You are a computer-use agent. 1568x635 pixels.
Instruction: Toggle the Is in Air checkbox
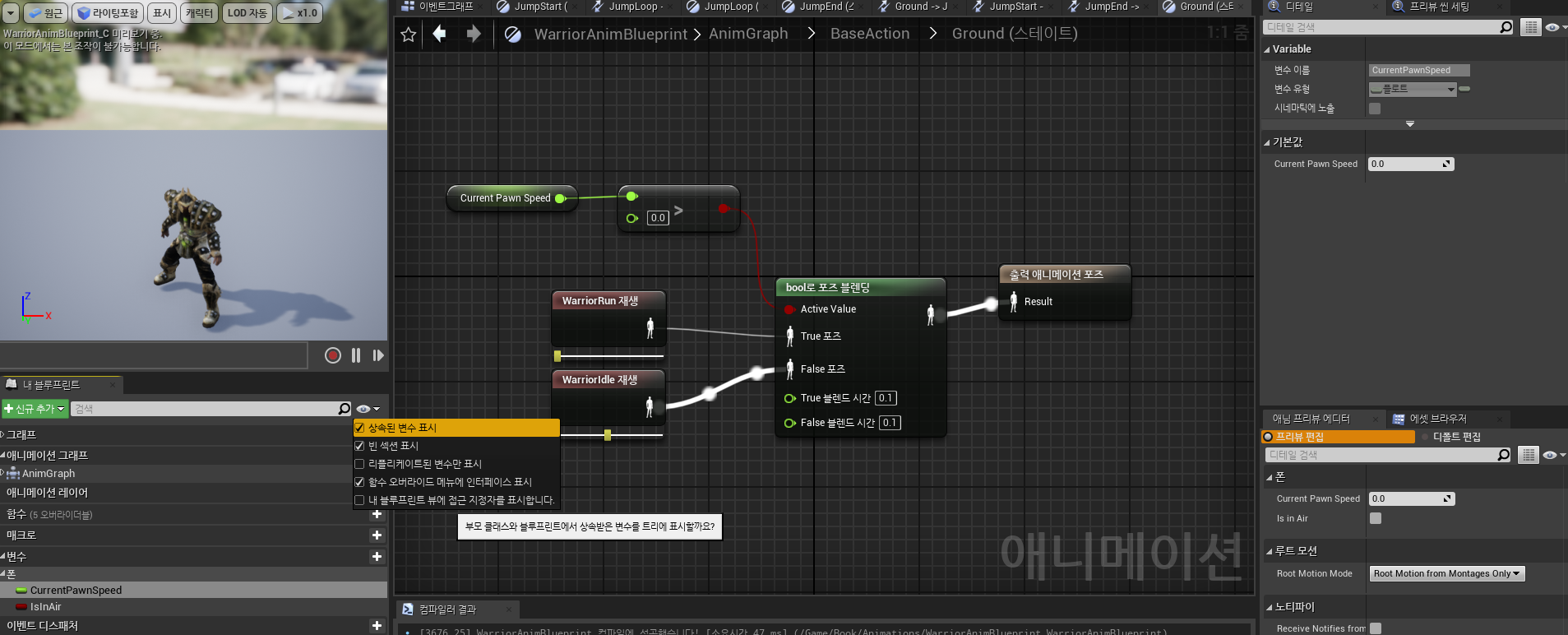coord(1376,518)
